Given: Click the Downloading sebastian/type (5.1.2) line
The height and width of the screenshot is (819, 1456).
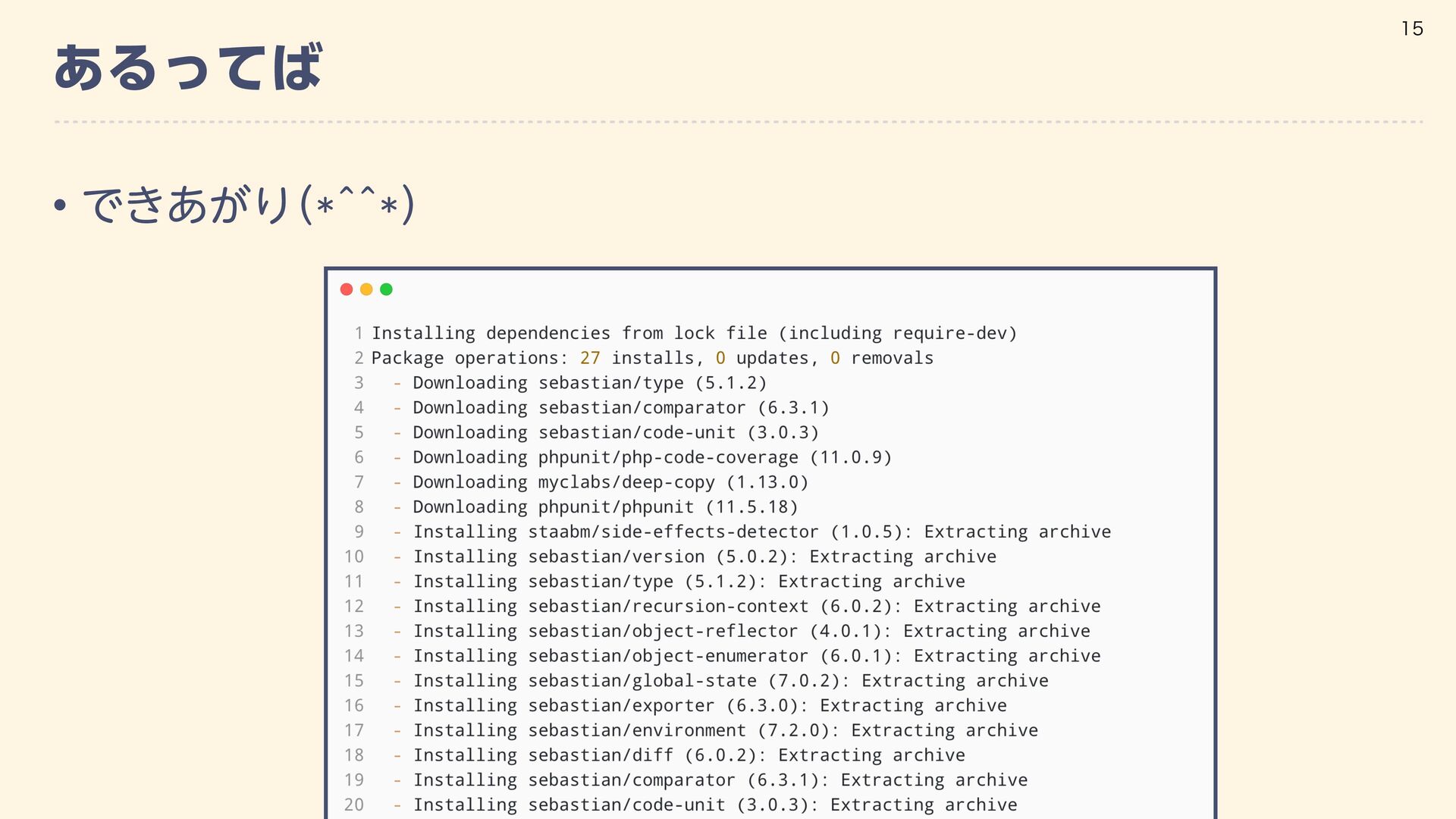Looking at the screenshot, I should [589, 383].
